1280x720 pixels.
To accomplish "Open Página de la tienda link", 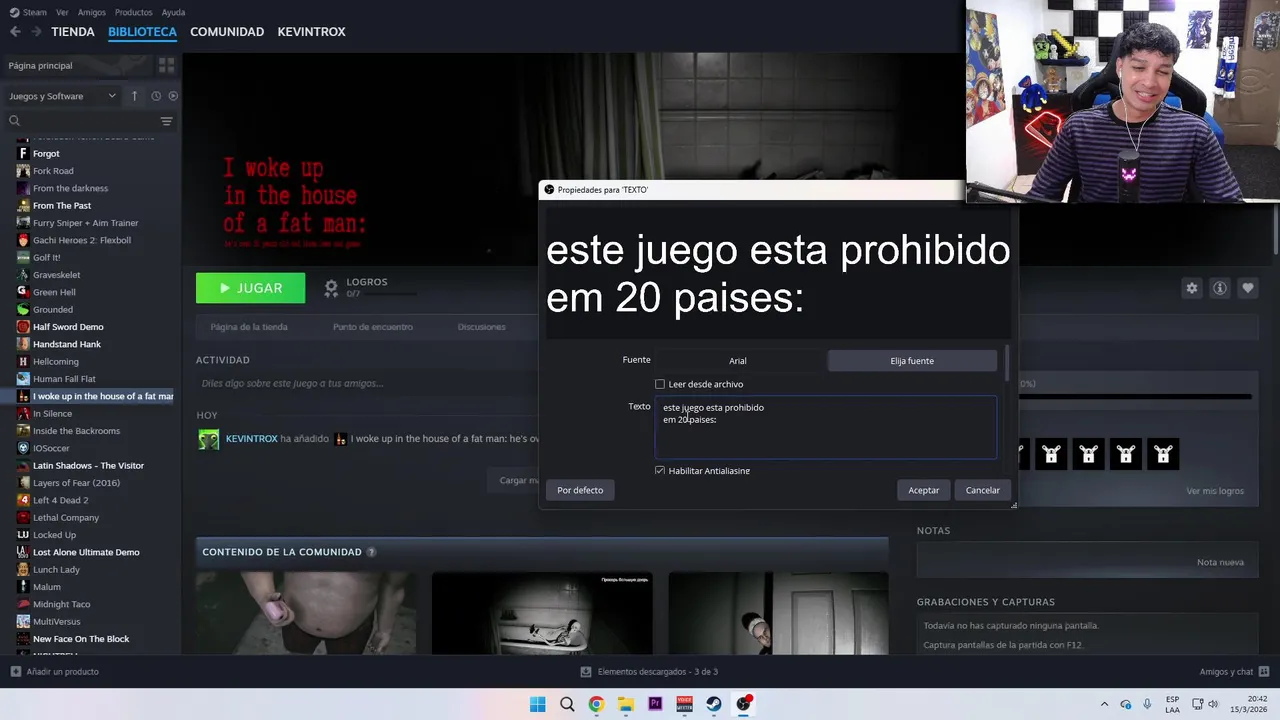I will pyautogui.click(x=249, y=327).
